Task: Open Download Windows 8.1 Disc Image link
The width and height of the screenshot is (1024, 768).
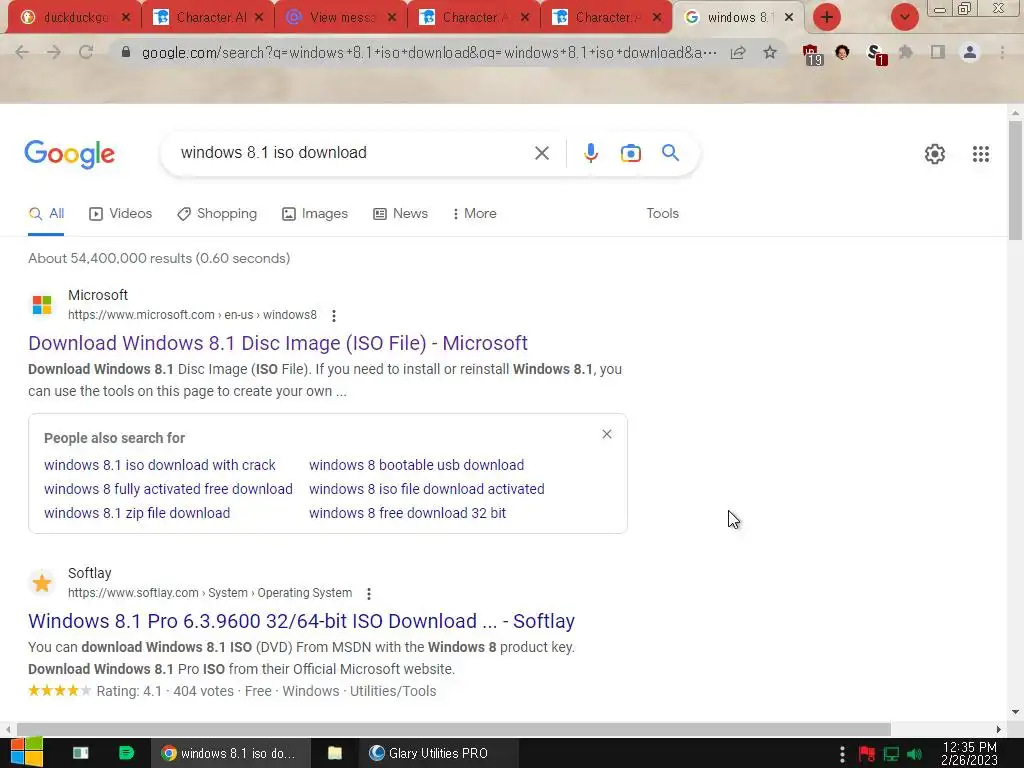Action: 278,343
